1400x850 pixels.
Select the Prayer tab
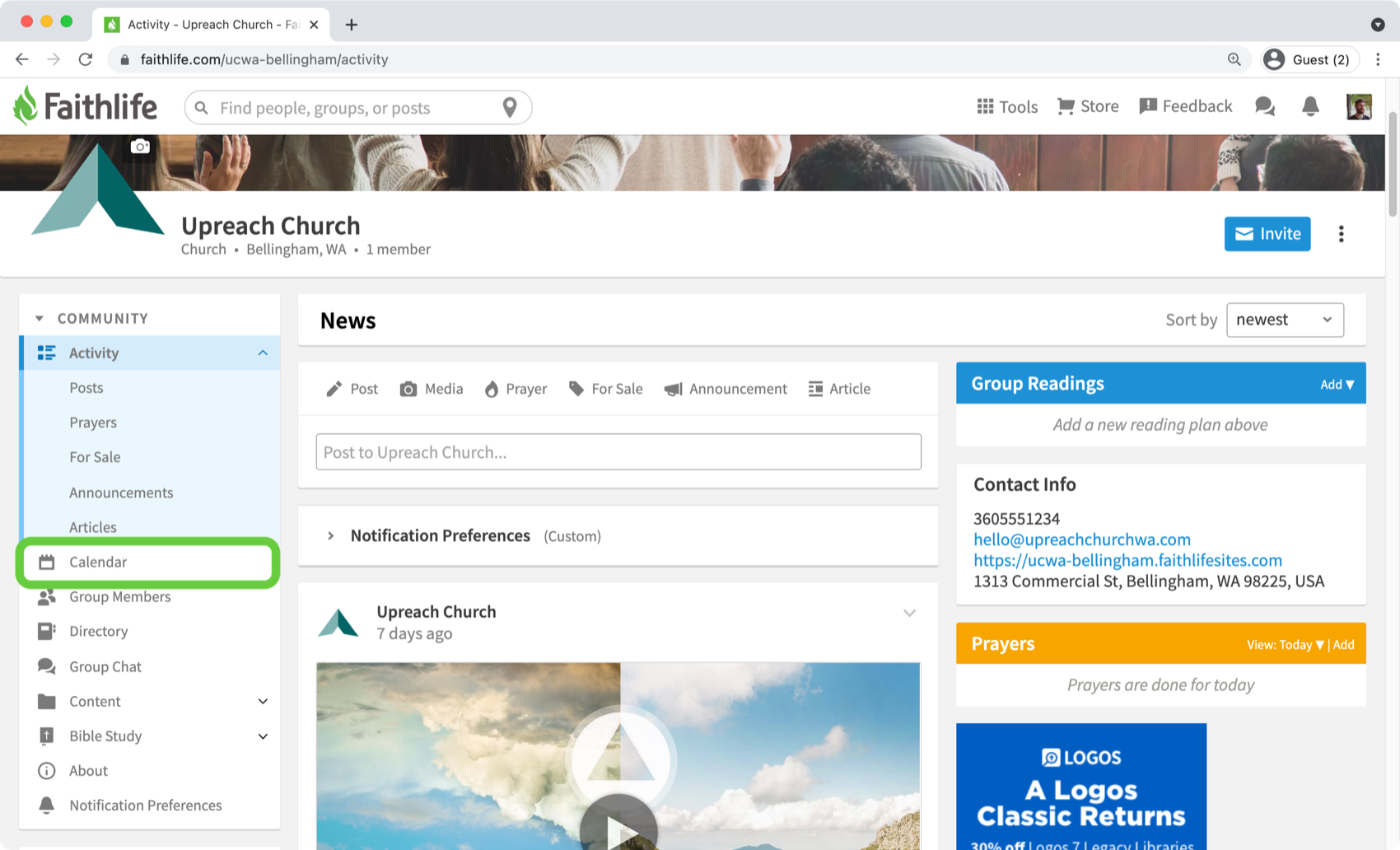click(516, 389)
